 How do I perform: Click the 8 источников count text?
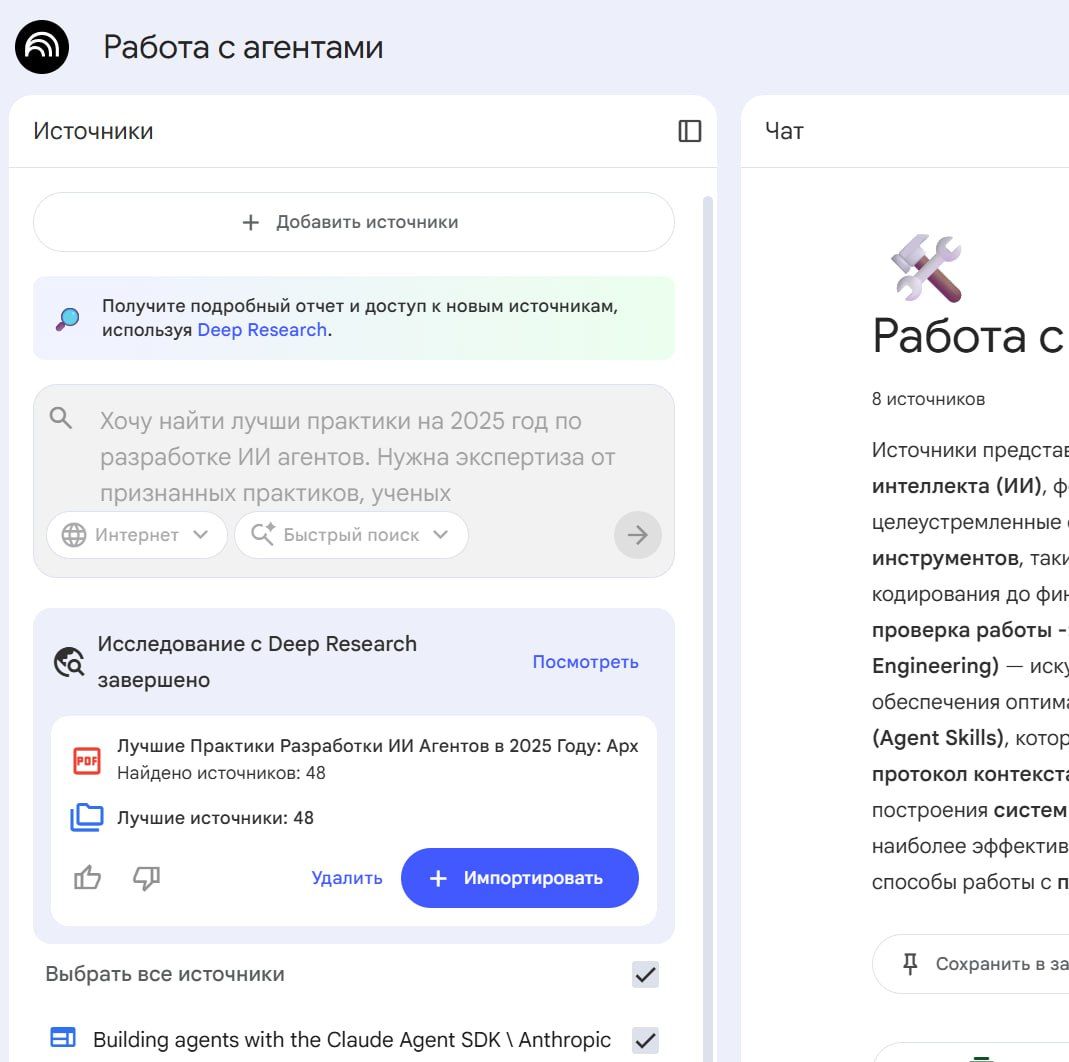(x=928, y=399)
